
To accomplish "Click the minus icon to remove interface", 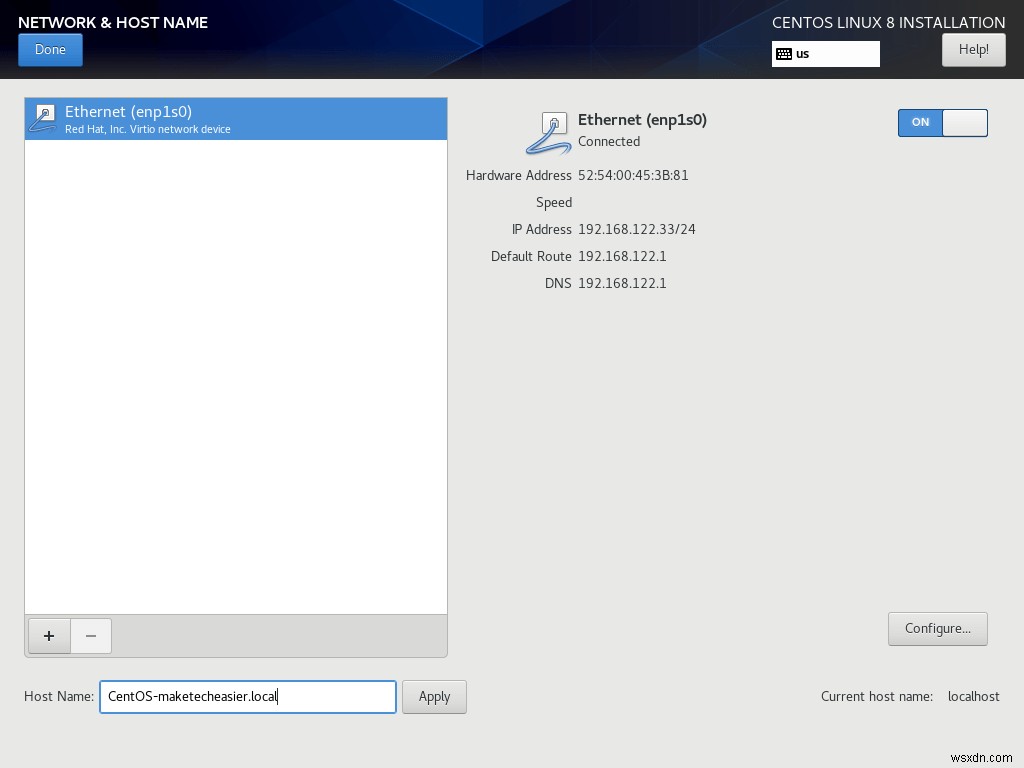I will (x=90, y=636).
